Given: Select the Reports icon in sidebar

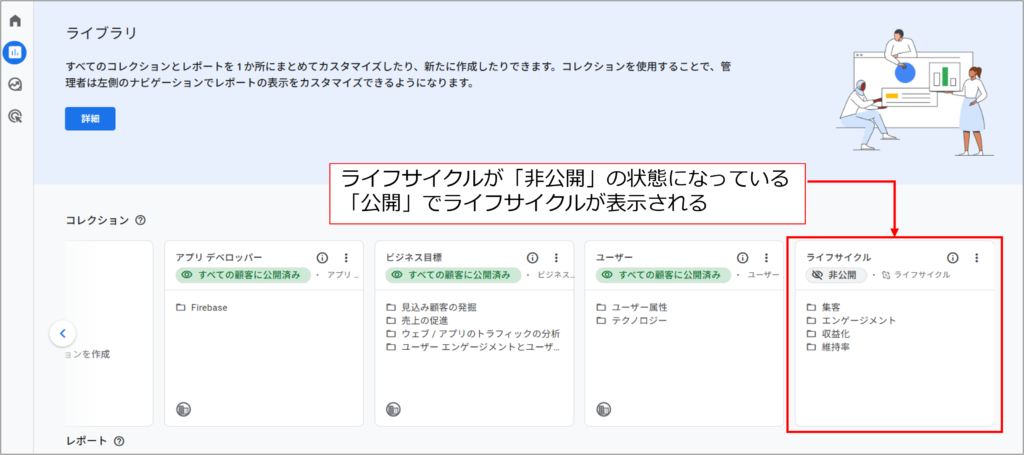Looking at the screenshot, I should tap(15, 52).
